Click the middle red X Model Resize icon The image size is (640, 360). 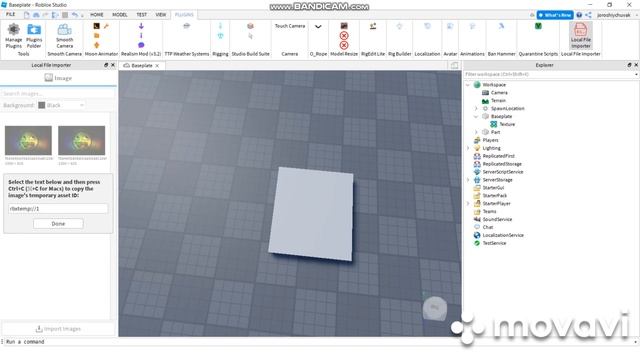(344, 36)
